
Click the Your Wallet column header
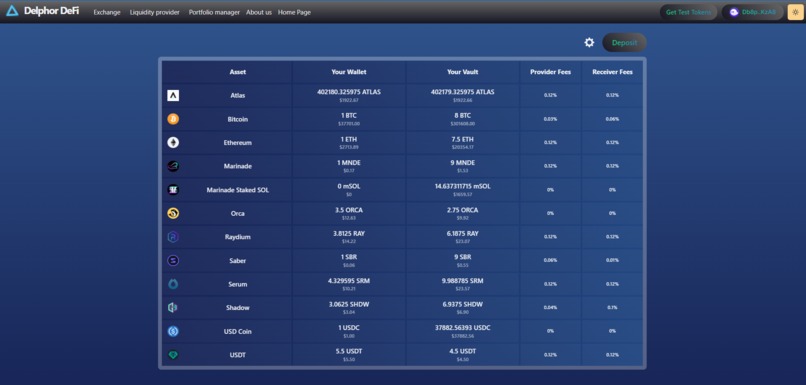[x=349, y=72]
